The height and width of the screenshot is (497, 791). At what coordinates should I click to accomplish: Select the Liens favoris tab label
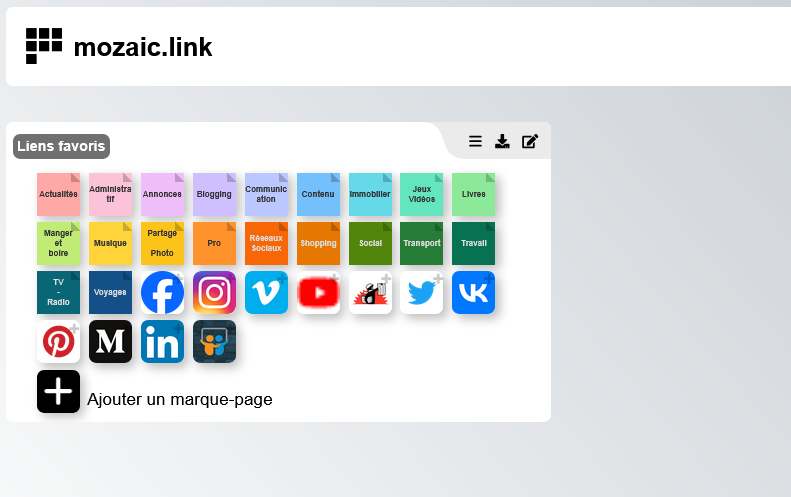[x=62, y=146]
